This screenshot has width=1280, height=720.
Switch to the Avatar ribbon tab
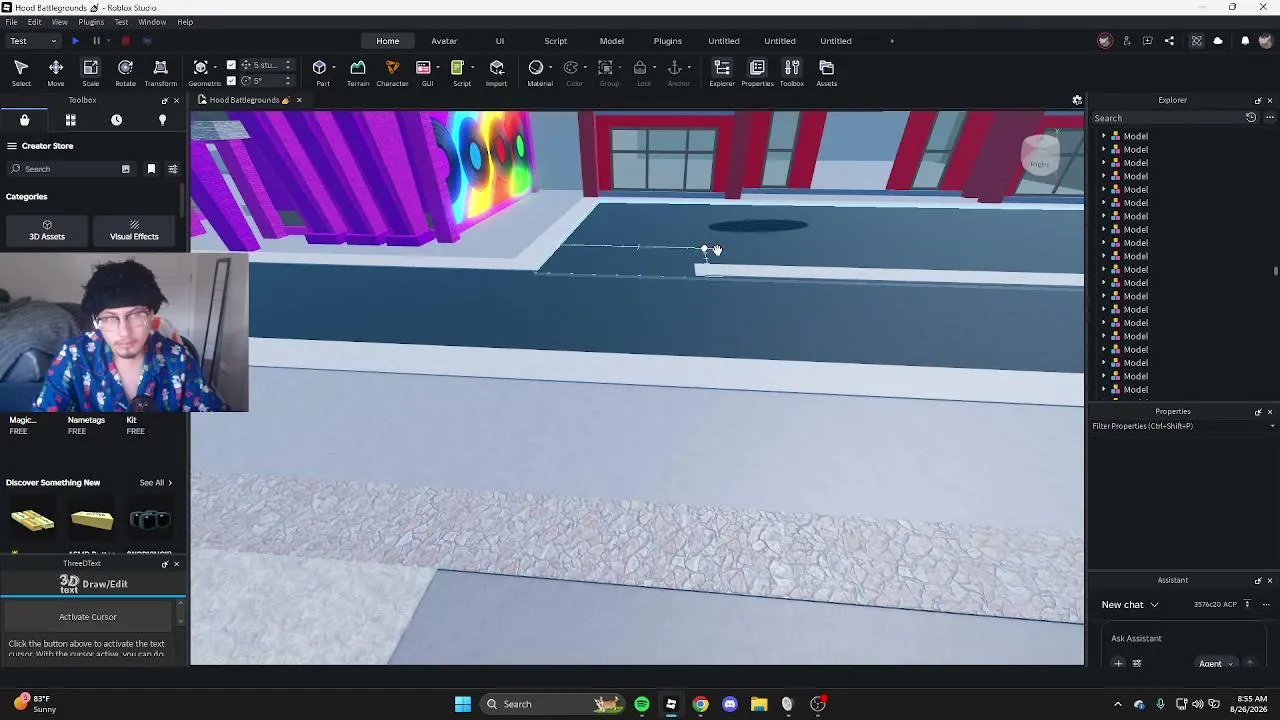(444, 41)
